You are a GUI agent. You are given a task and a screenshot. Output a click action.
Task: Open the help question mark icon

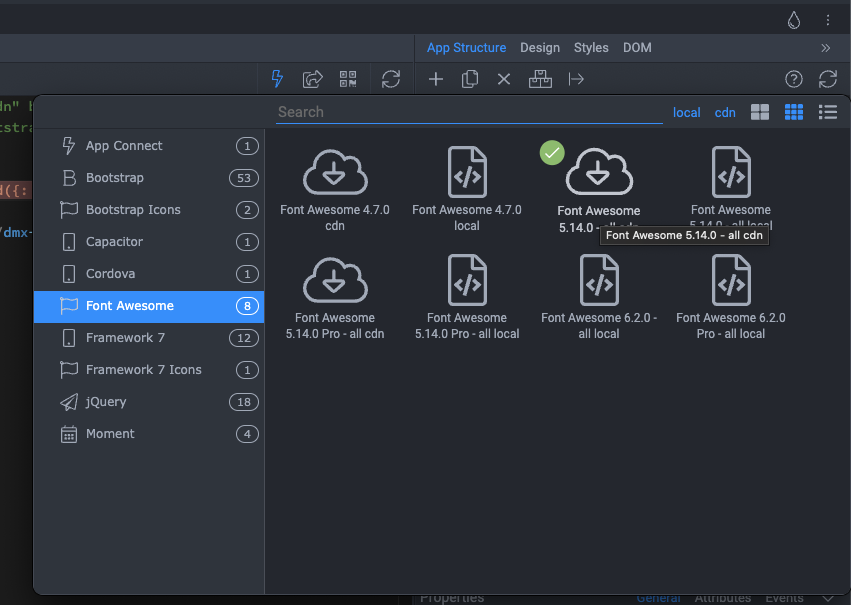tap(793, 79)
